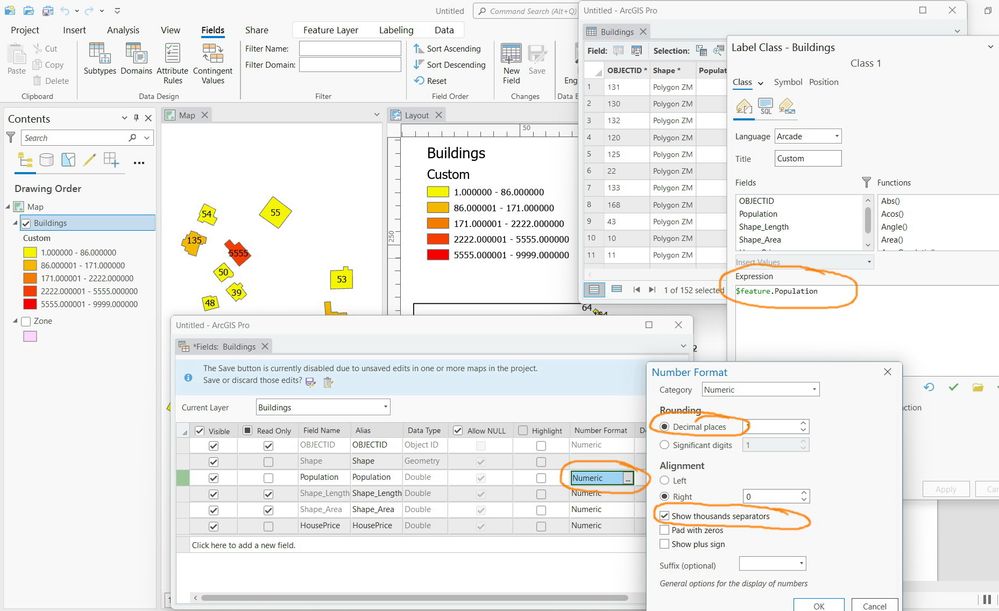Click the Domains icon in Data Design
999x611 pixels.
[136, 59]
